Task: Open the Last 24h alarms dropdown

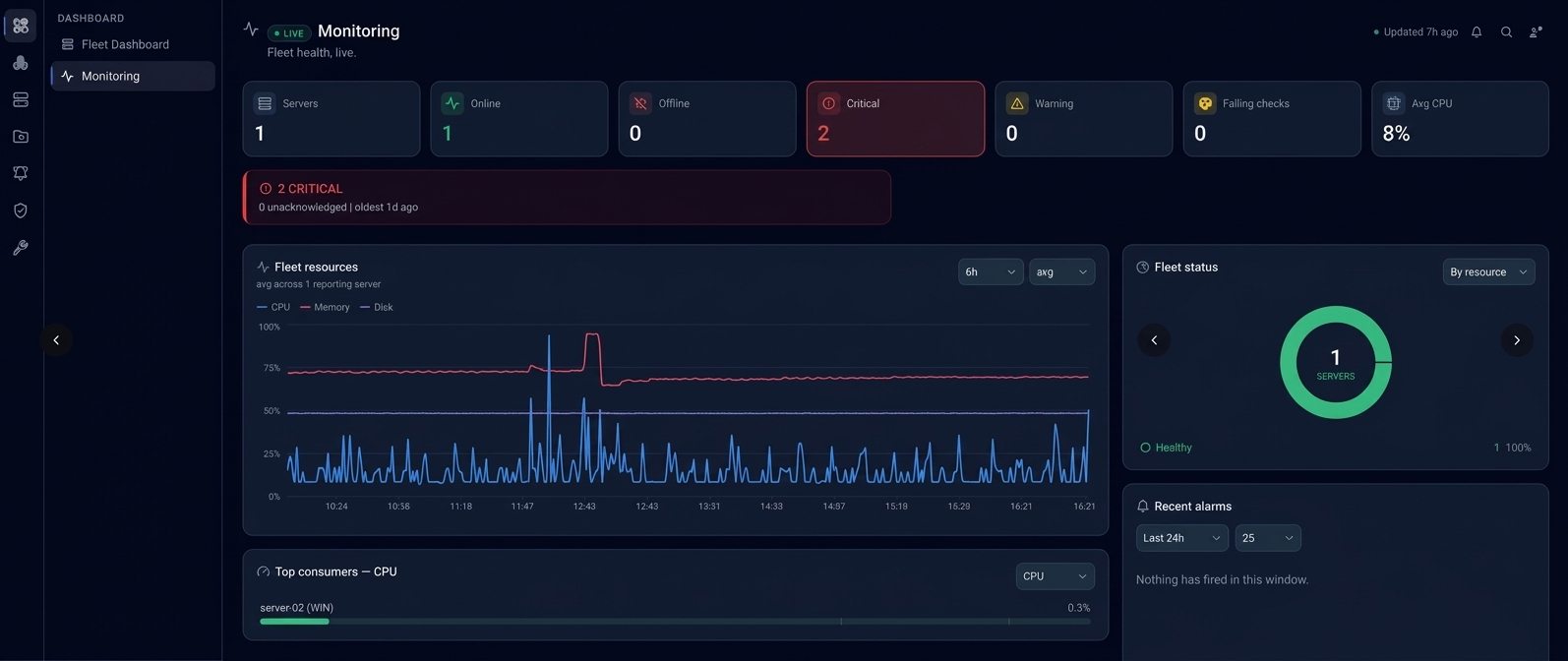Action: (1182, 538)
